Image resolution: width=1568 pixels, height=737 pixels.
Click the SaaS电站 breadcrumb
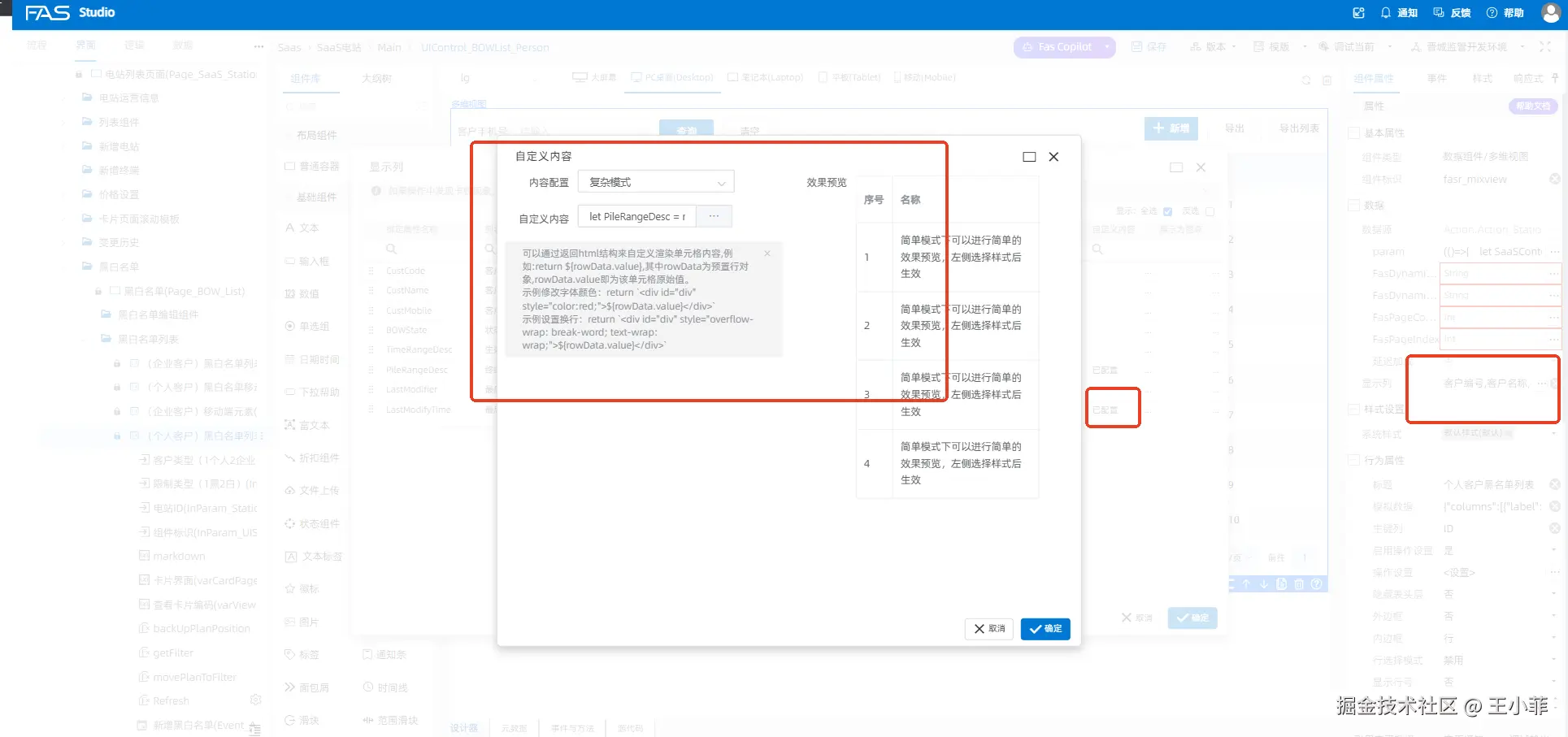point(339,47)
